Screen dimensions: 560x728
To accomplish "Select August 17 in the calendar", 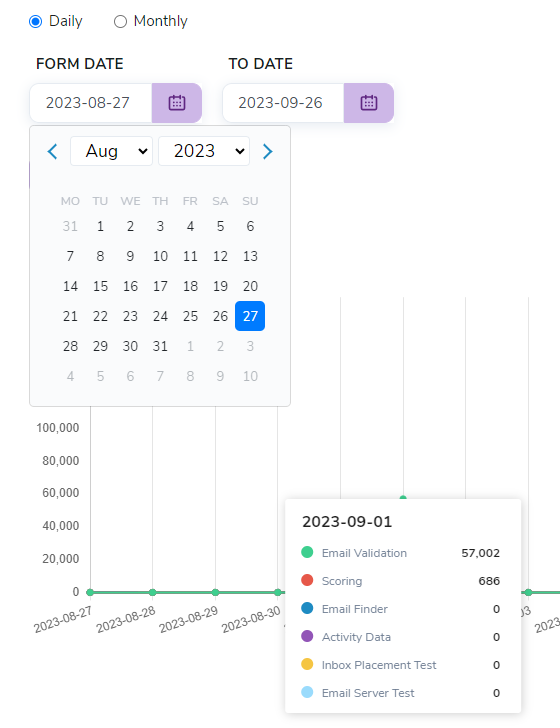I will pyautogui.click(x=160, y=286).
